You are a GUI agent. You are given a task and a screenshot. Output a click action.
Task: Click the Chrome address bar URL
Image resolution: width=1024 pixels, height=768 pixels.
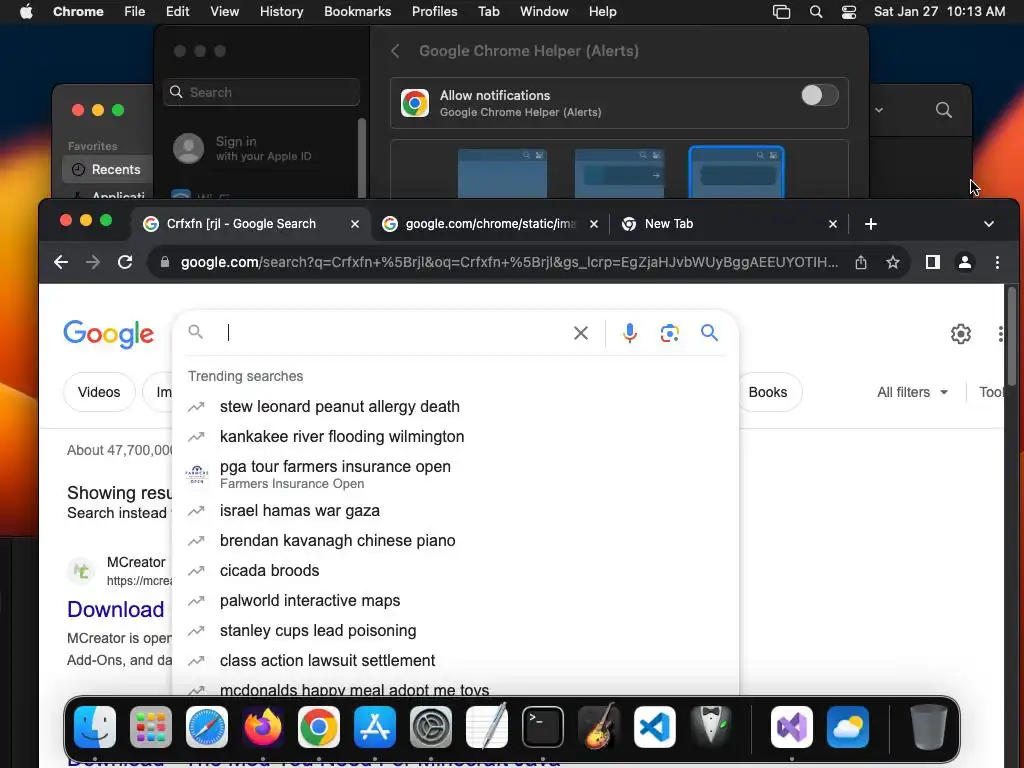(x=509, y=262)
